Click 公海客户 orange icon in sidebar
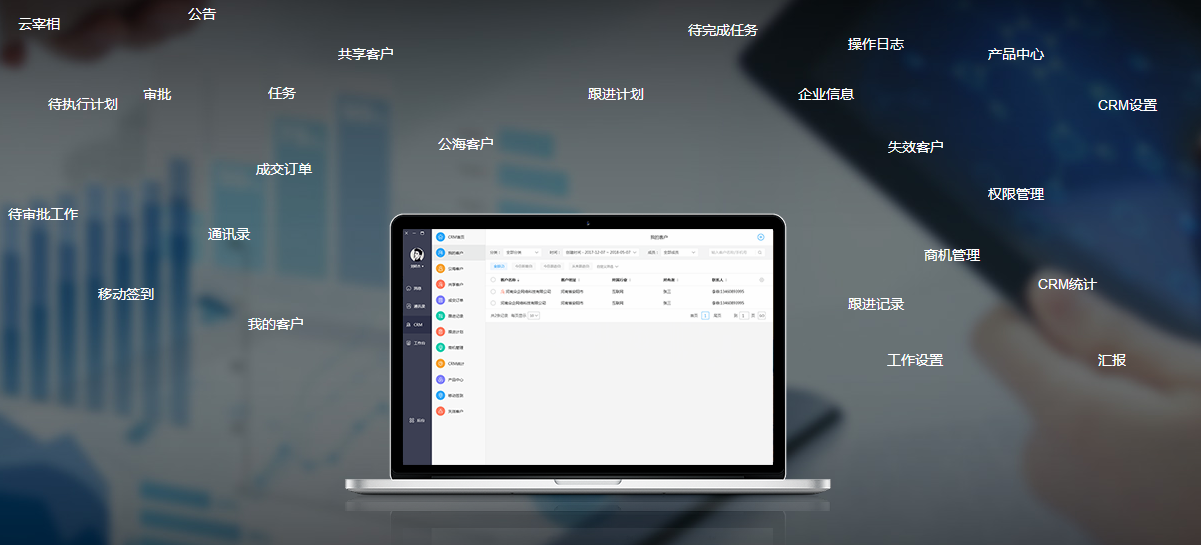1201x545 pixels. [x=440, y=269]
